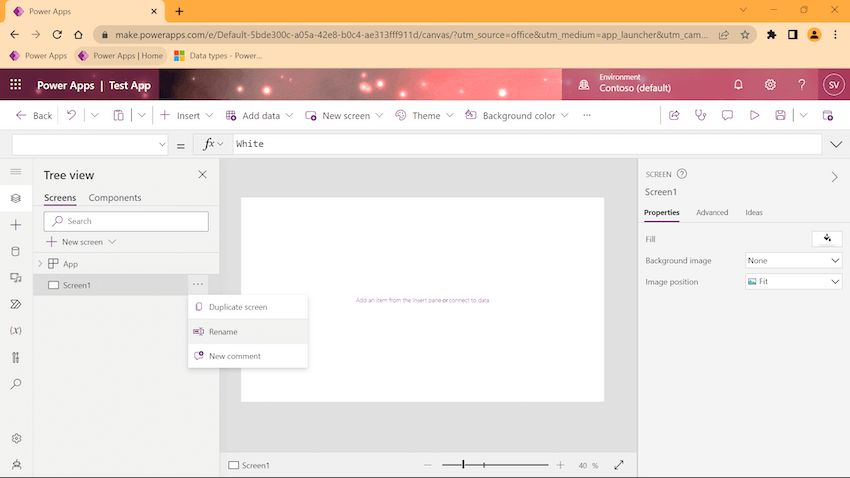850x478 pixels.
Task: Open the Advanced tools icon in sidebar
Action: pos(16,358)
